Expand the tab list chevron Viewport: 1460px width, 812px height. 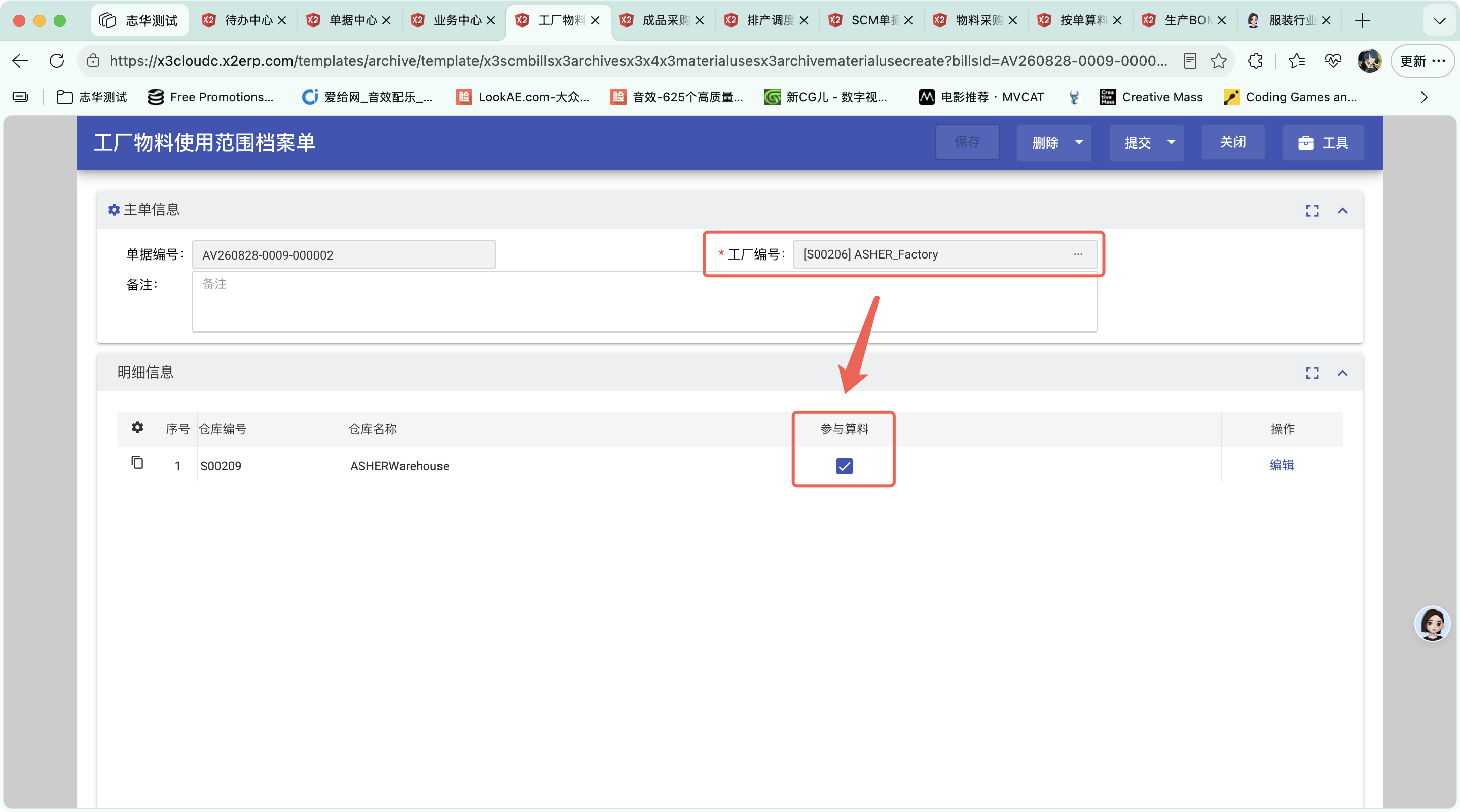[x=1439, y=21]
